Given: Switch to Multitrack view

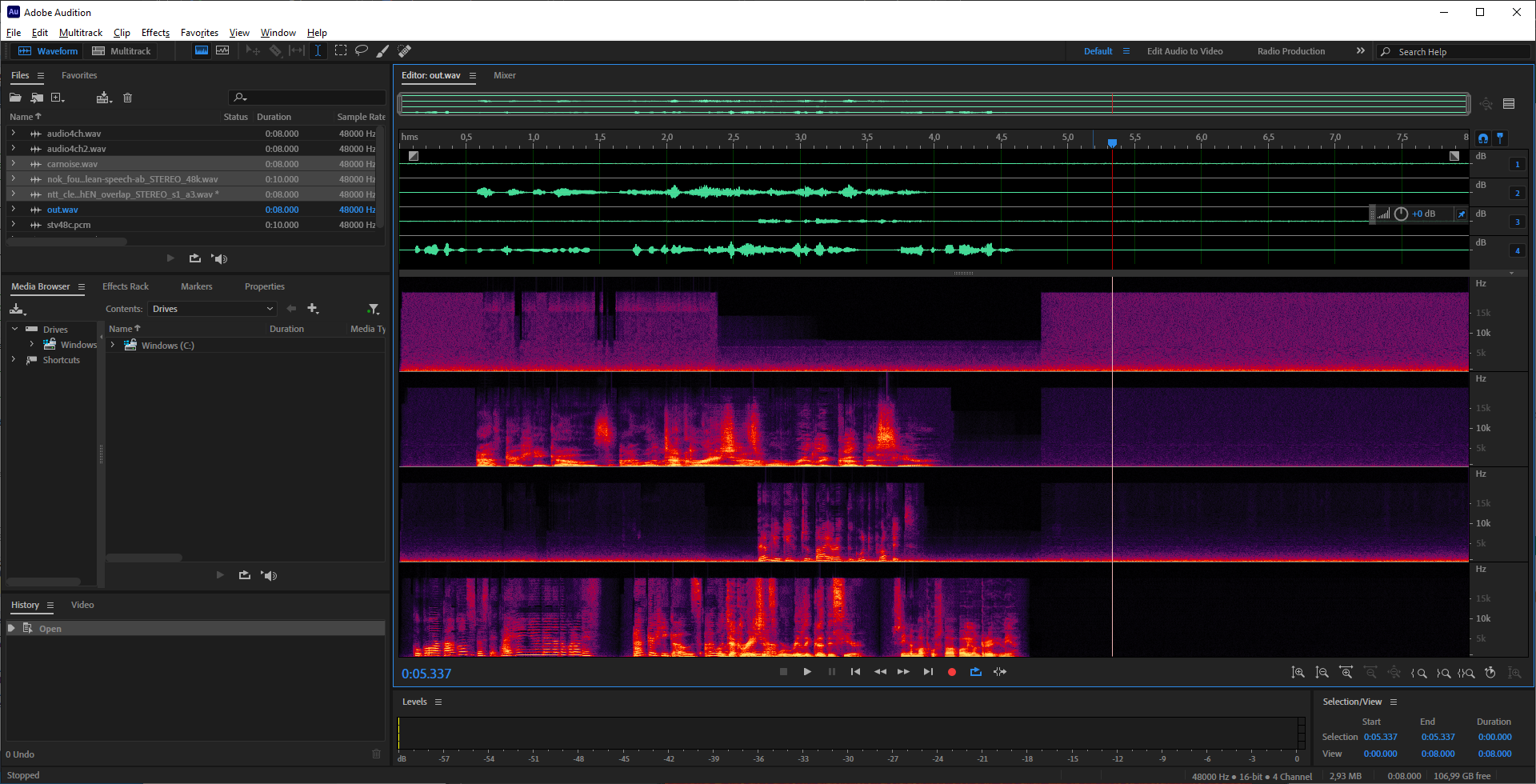Looking at the screenshot, I should coord(122,51).
